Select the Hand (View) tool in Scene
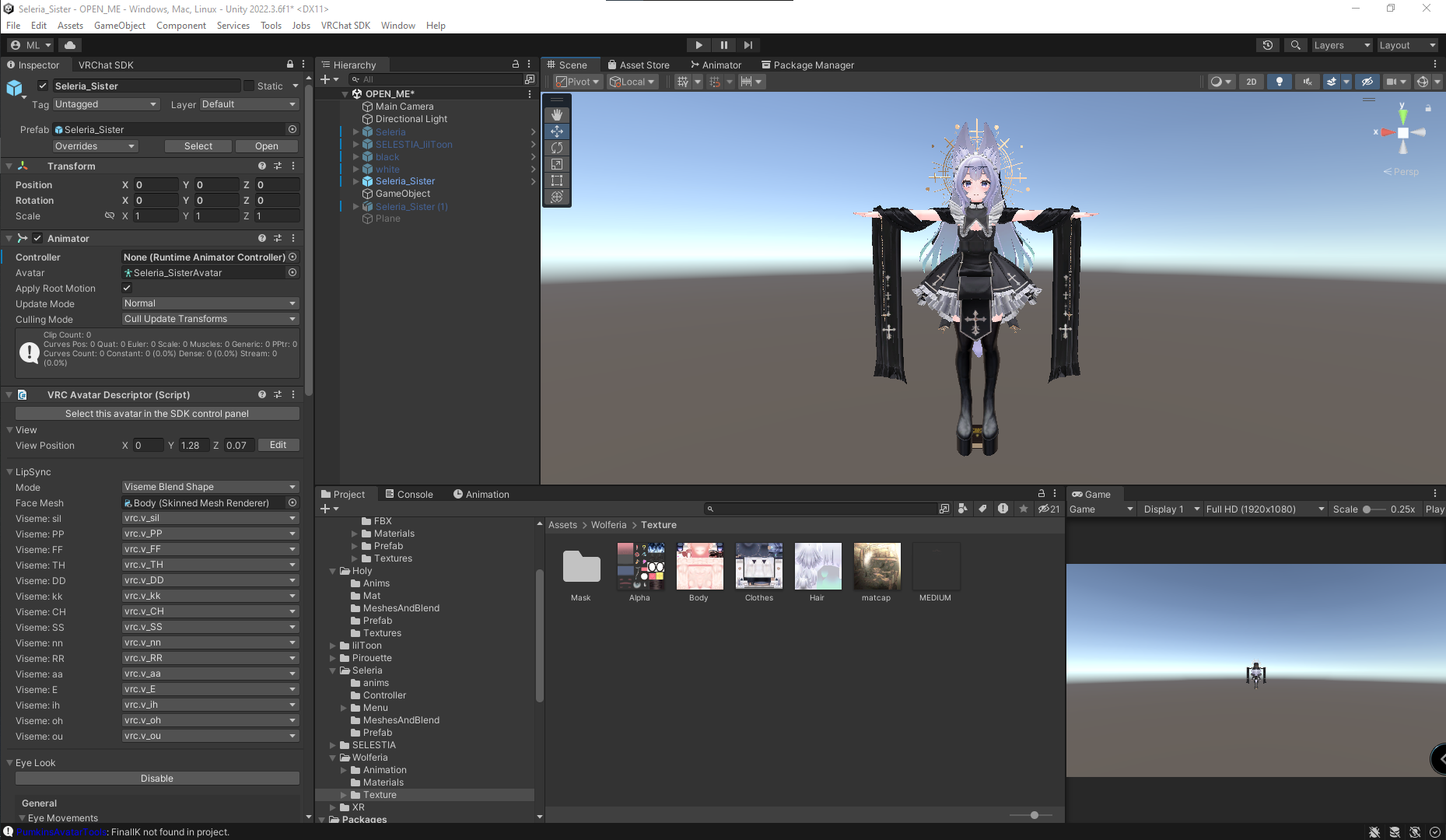The width and height of the screenshot is (1446, 840). pyautogui.click(x=557, y=114)
